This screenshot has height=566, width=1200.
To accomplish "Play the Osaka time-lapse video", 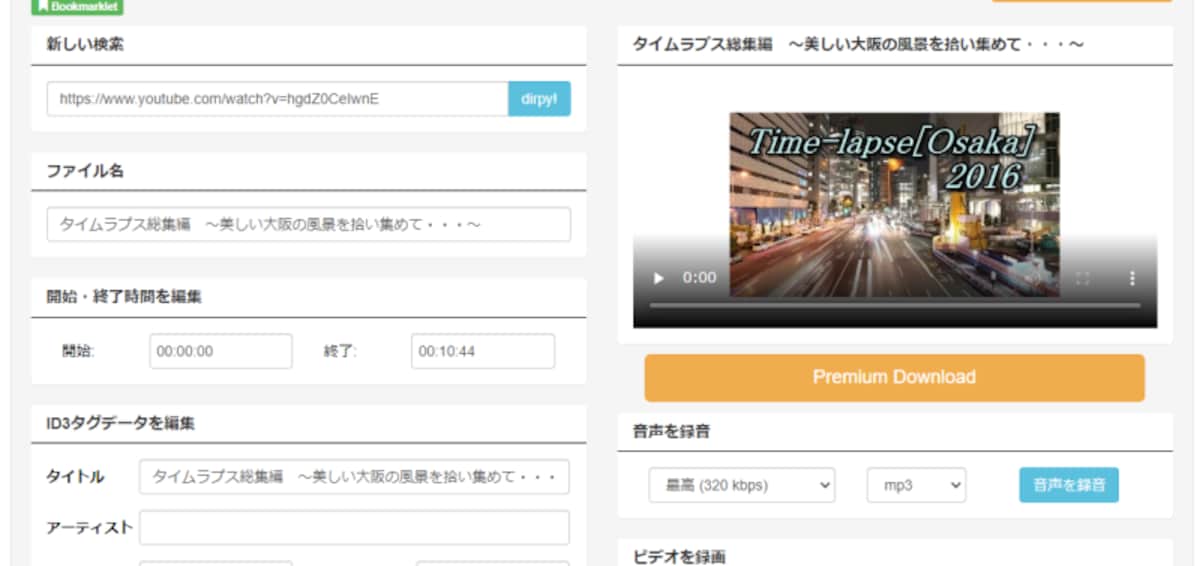I will 658,277.
